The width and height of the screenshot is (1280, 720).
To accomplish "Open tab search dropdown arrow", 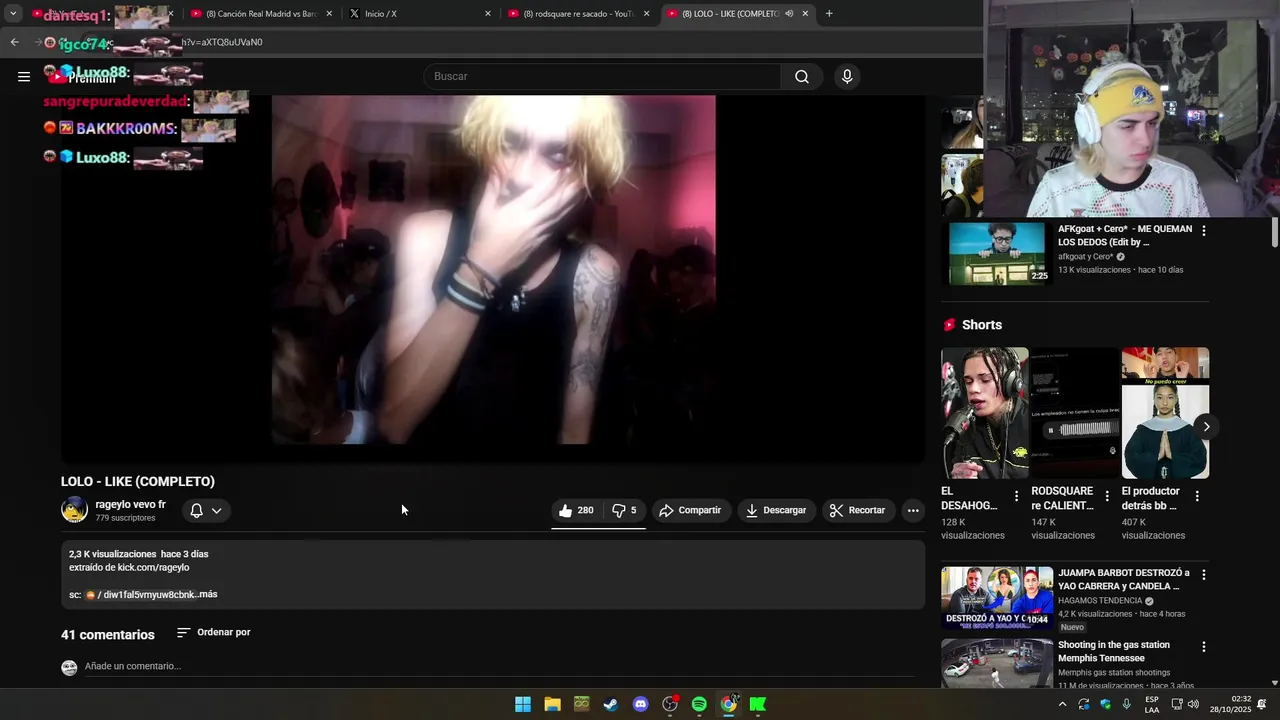I will pos(13,14).
